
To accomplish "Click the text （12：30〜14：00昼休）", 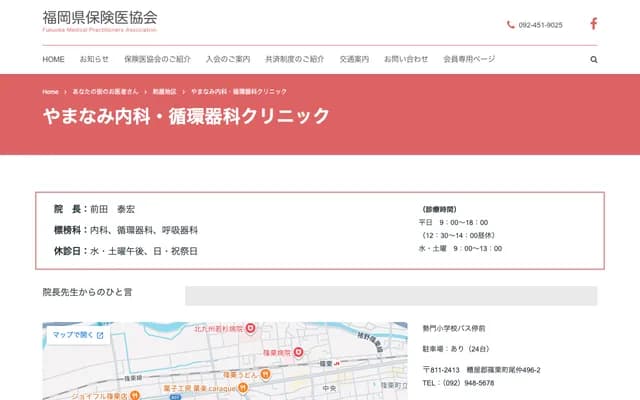I will 458,236.
